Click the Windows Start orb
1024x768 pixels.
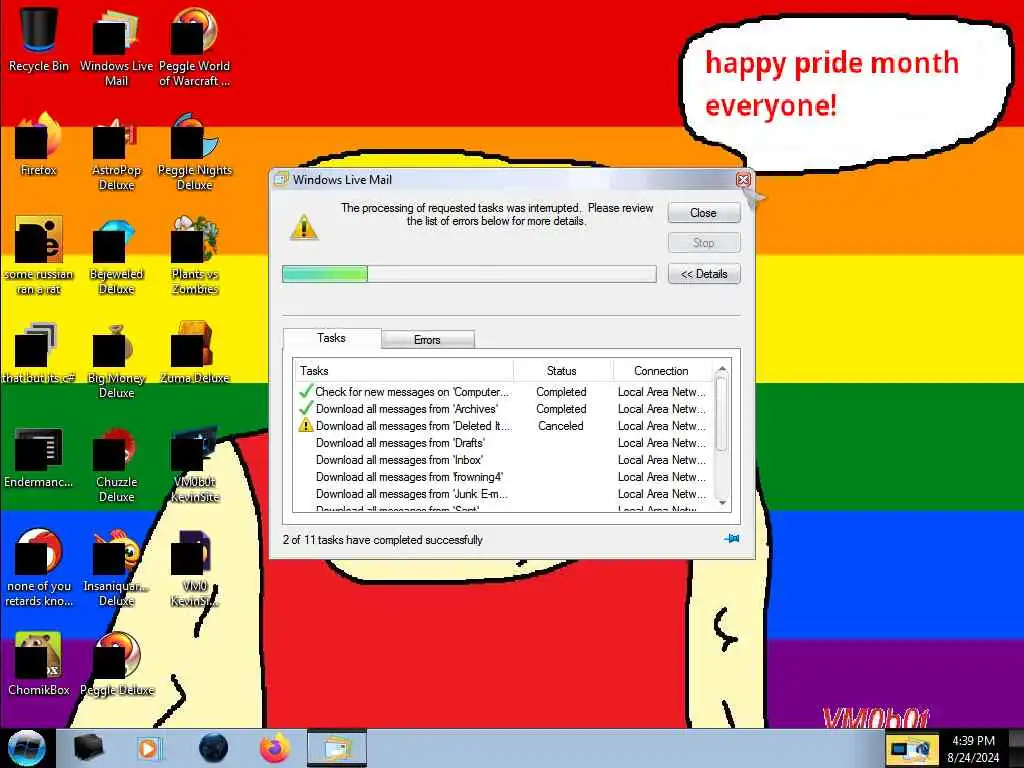(27, 748)
